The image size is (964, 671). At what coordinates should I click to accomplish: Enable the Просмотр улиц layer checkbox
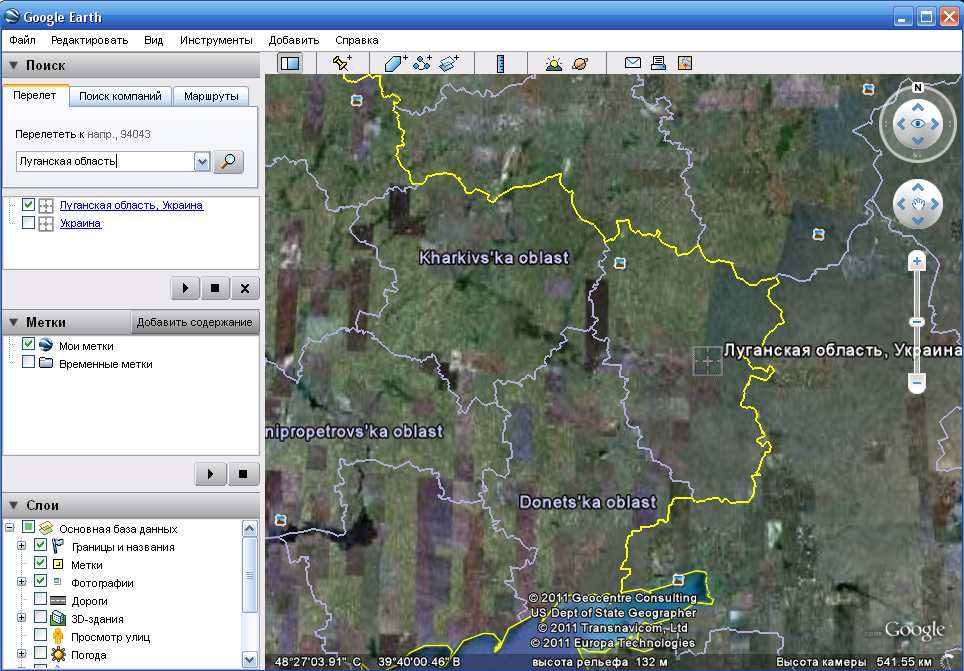(41, 634)
